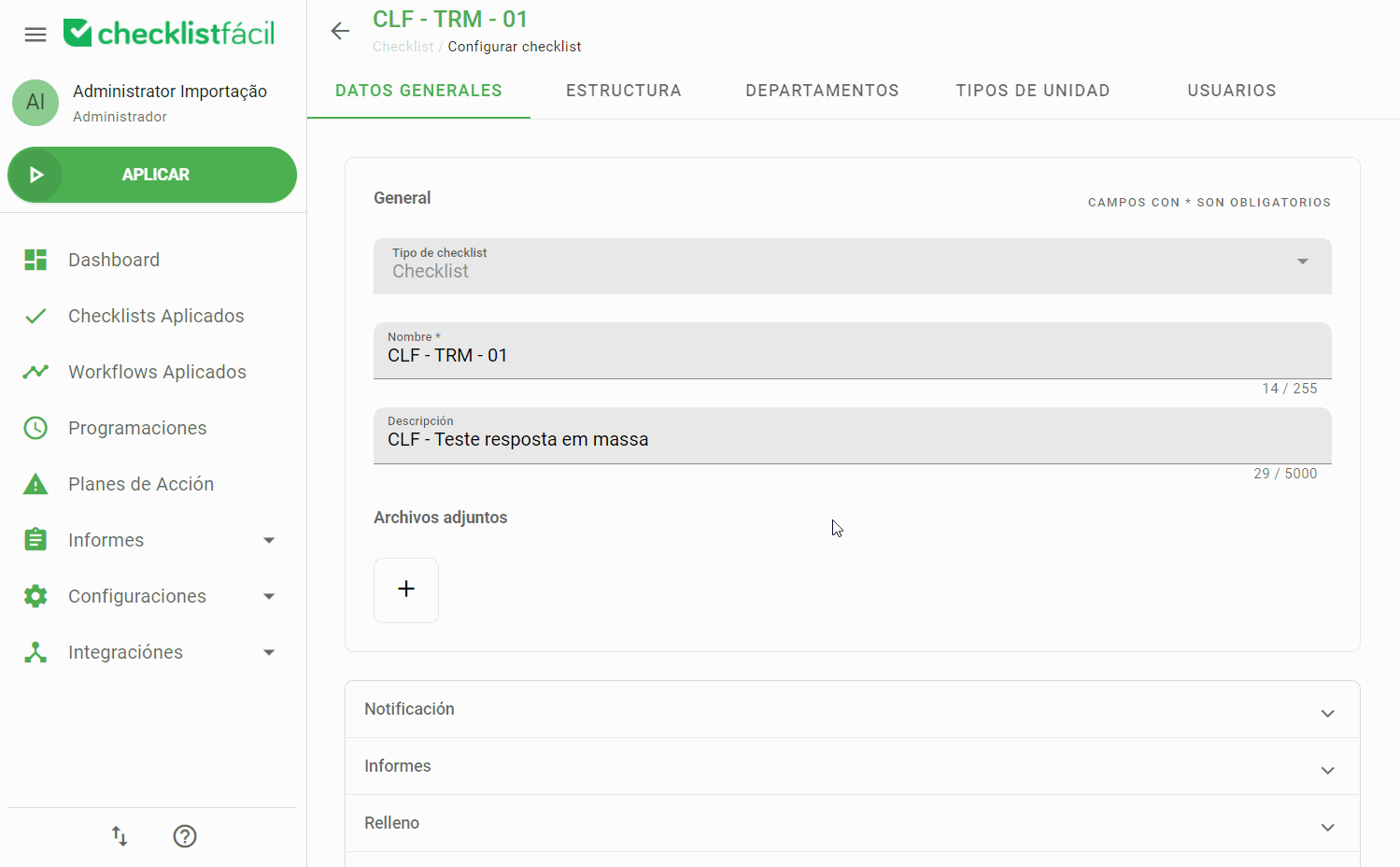Select the Datos Generales tab

(x=418, y=91)
